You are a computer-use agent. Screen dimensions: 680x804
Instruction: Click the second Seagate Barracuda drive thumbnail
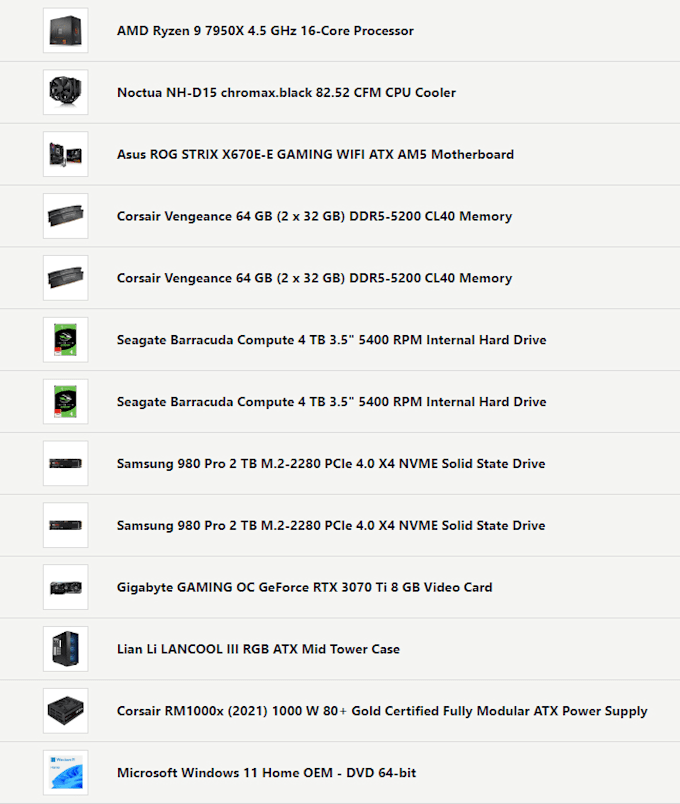(65, 401)
